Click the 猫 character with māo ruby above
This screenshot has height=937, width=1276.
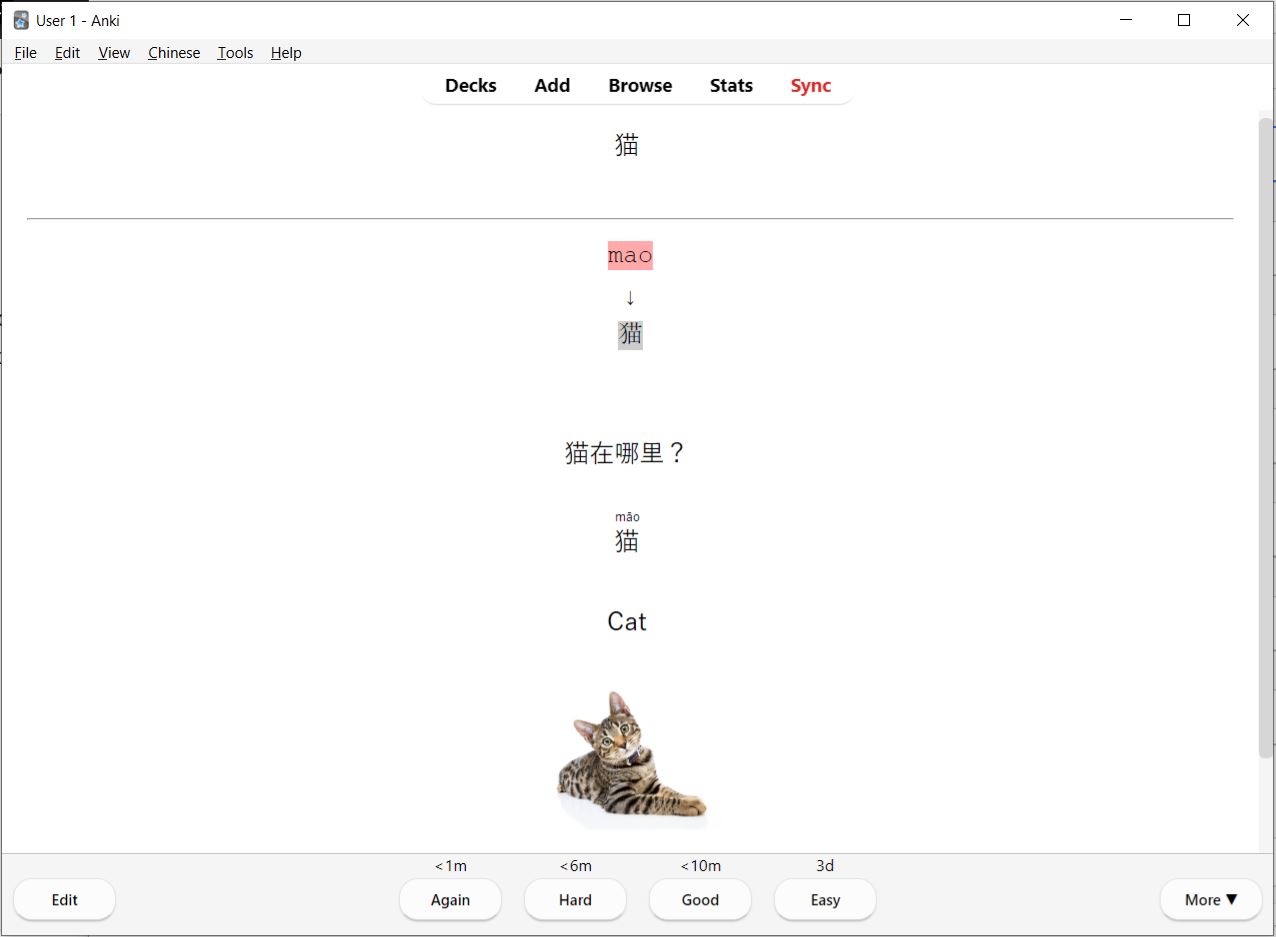tap(627, 541)
